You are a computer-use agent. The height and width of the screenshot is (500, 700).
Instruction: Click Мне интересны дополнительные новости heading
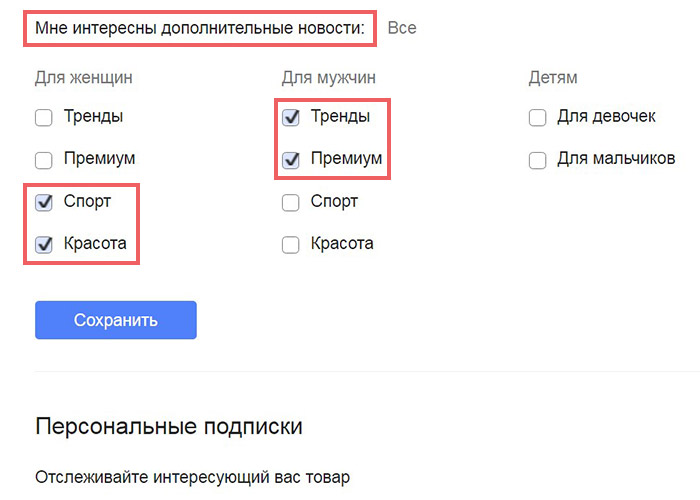coord(200,28)
